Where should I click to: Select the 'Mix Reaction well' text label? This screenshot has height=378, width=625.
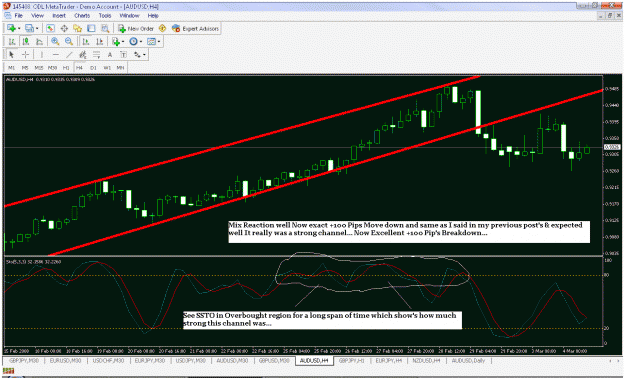tap(409, 231)
